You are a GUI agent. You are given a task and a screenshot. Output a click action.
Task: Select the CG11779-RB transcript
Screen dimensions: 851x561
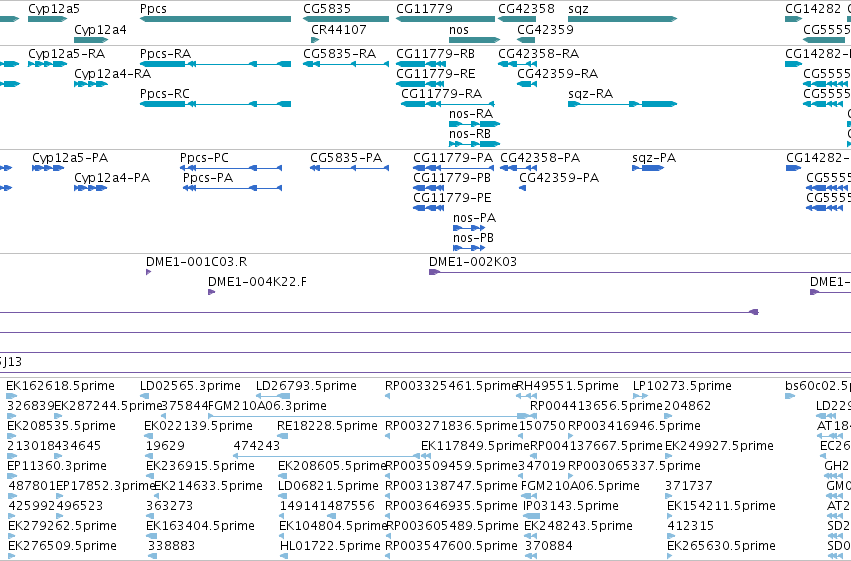421,64
